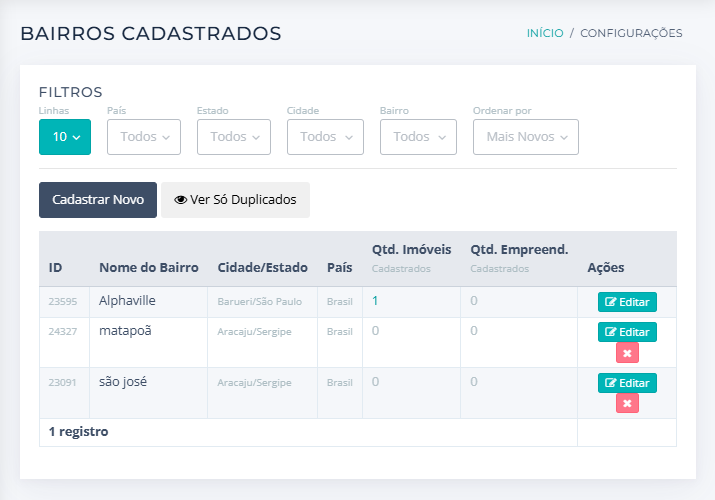Expand the Estado filter dropdown
Viewport: 715px width, 500px height.
[234, 137]
